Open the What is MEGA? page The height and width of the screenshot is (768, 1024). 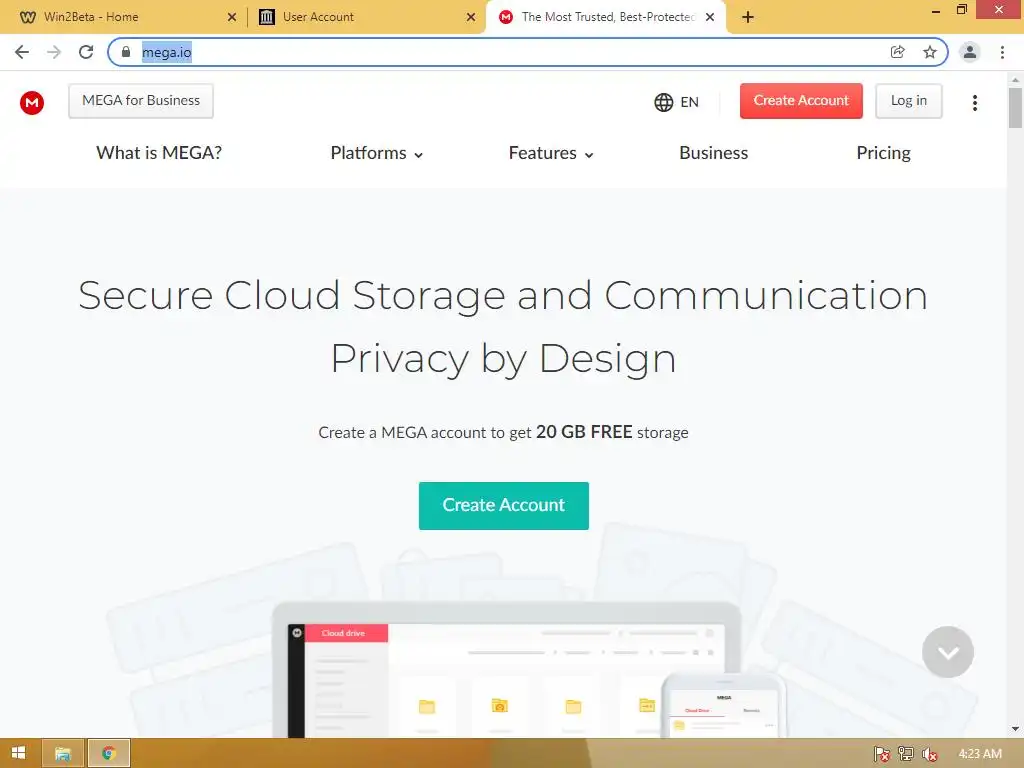coord(159,153)
